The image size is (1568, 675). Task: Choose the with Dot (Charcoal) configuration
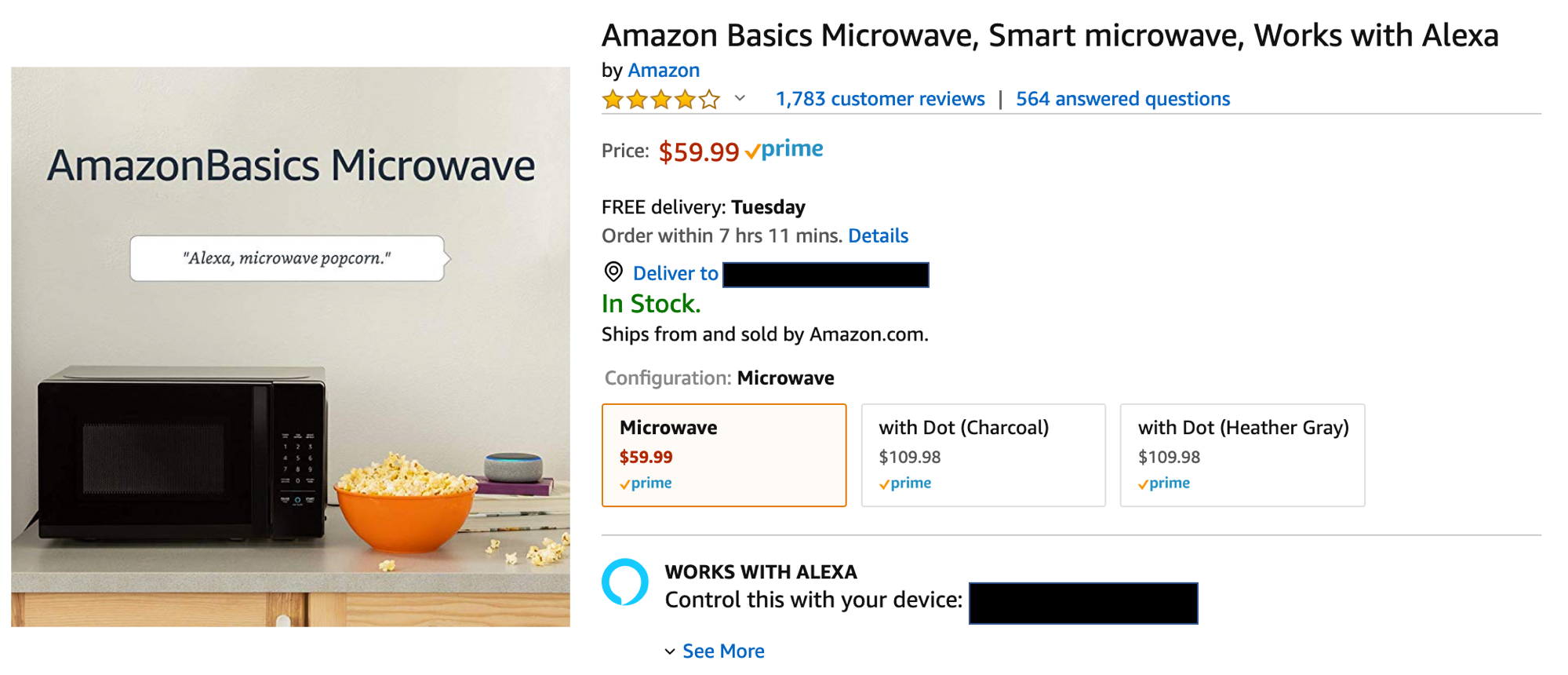pyautogui.click(x=983, y=454)
